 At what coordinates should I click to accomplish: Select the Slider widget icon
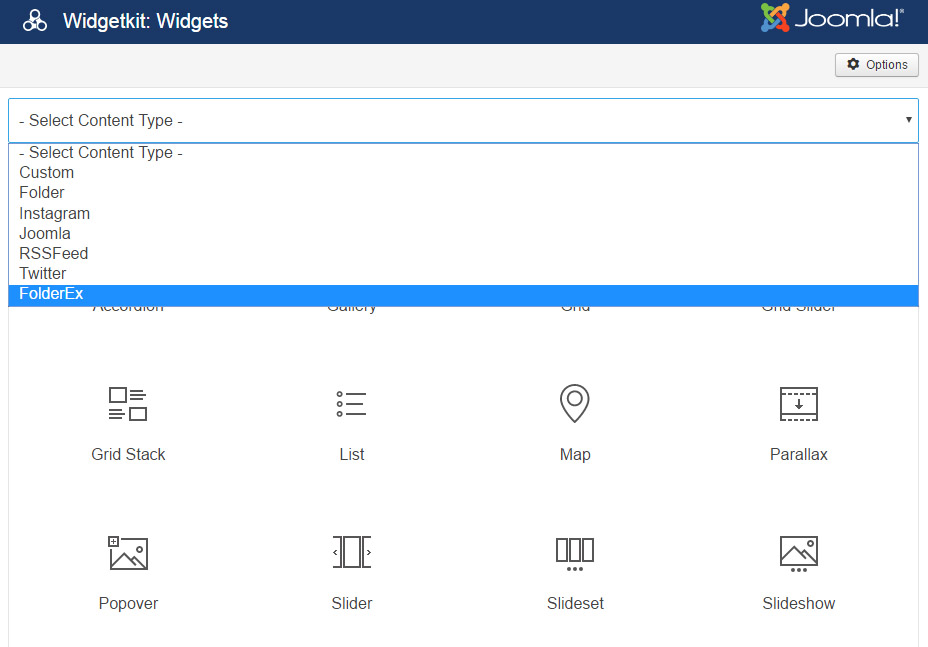coord(352,552)
